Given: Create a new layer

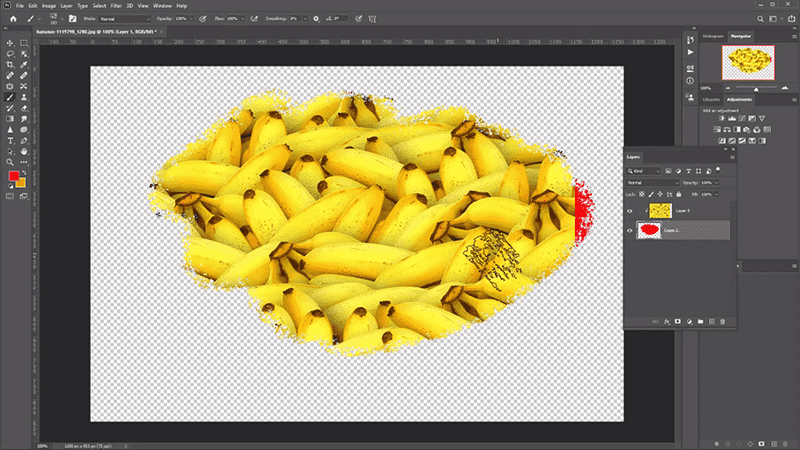Looking at the screenshot, I should click(711, 321).
